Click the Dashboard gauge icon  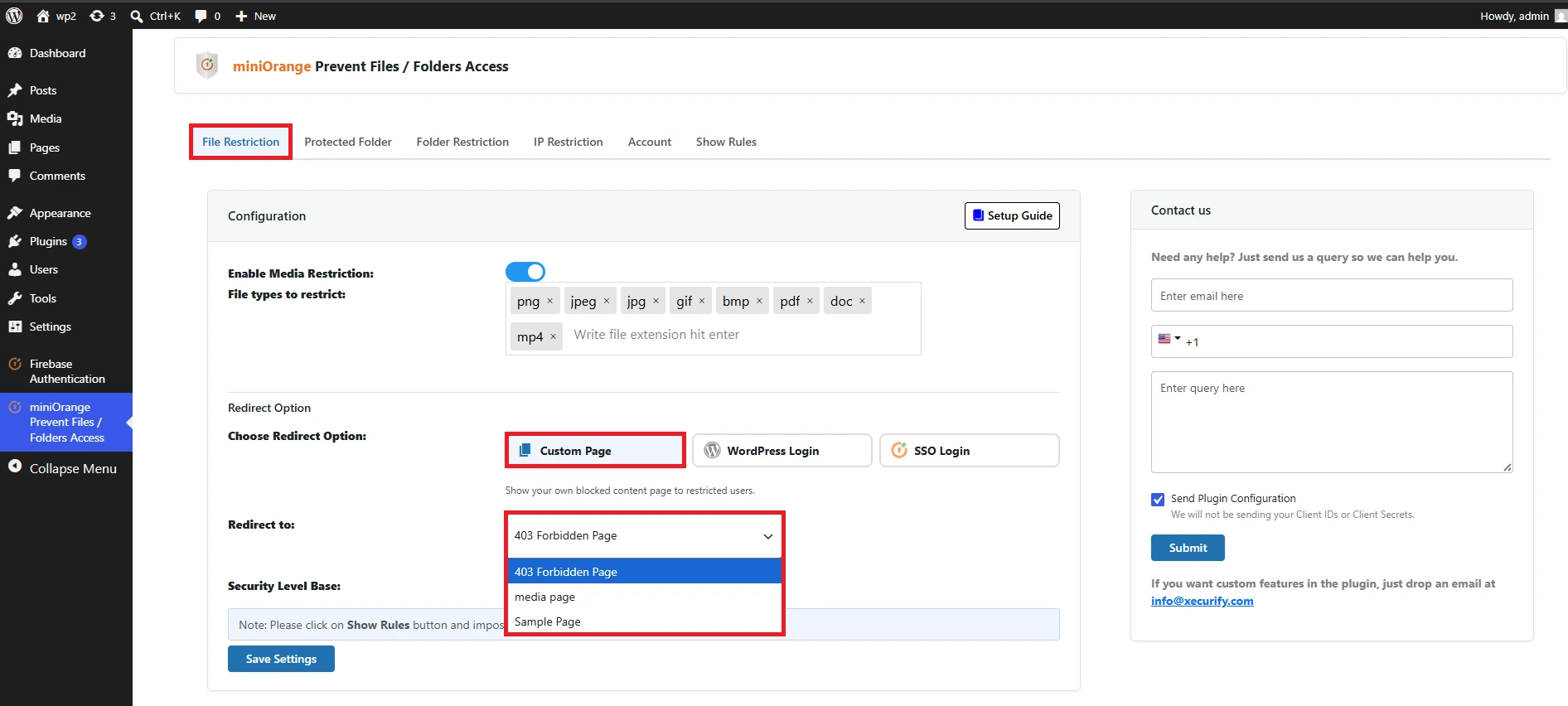point(15,53)
